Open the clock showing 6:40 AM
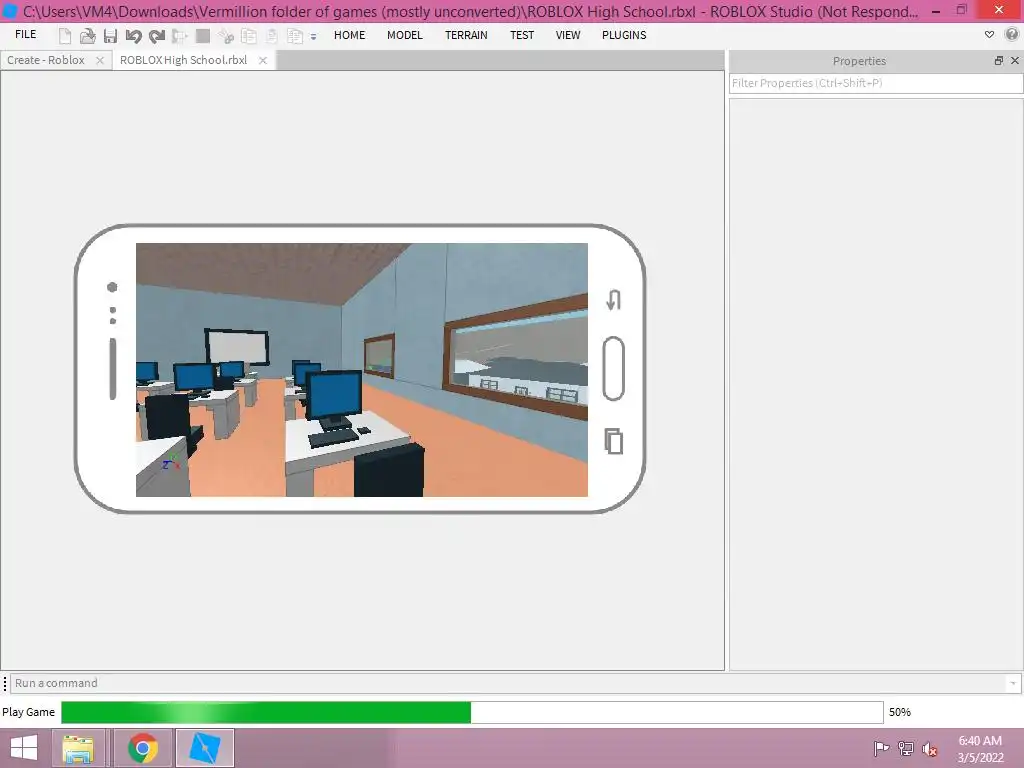The image size is (1024, 768). pos(980,749)
